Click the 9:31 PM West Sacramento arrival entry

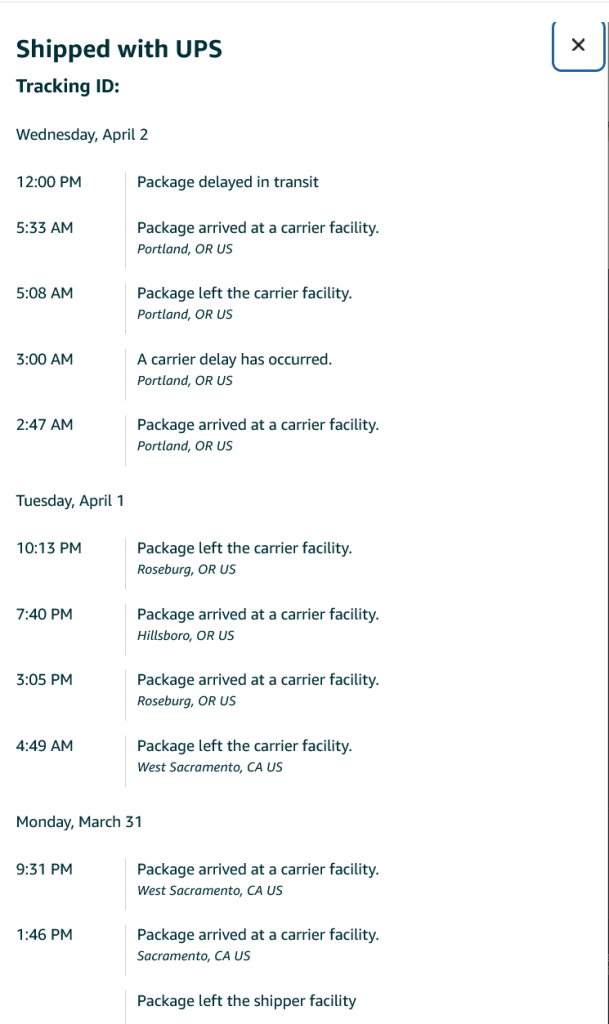click(x=257, y=870)
